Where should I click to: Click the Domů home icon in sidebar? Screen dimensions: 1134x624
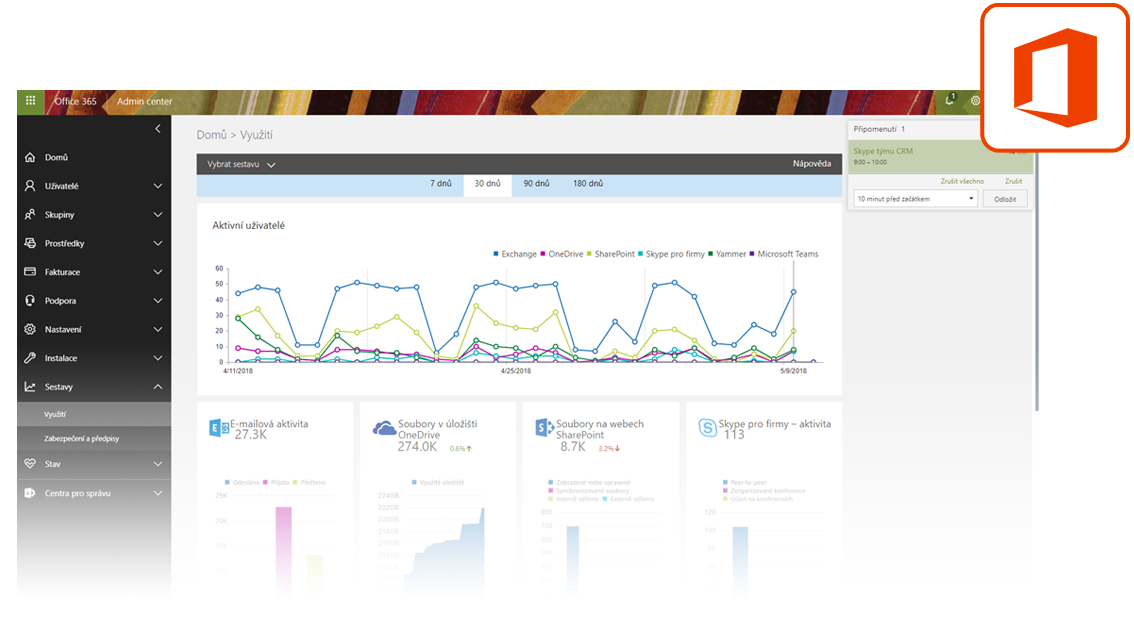(30, 157)
